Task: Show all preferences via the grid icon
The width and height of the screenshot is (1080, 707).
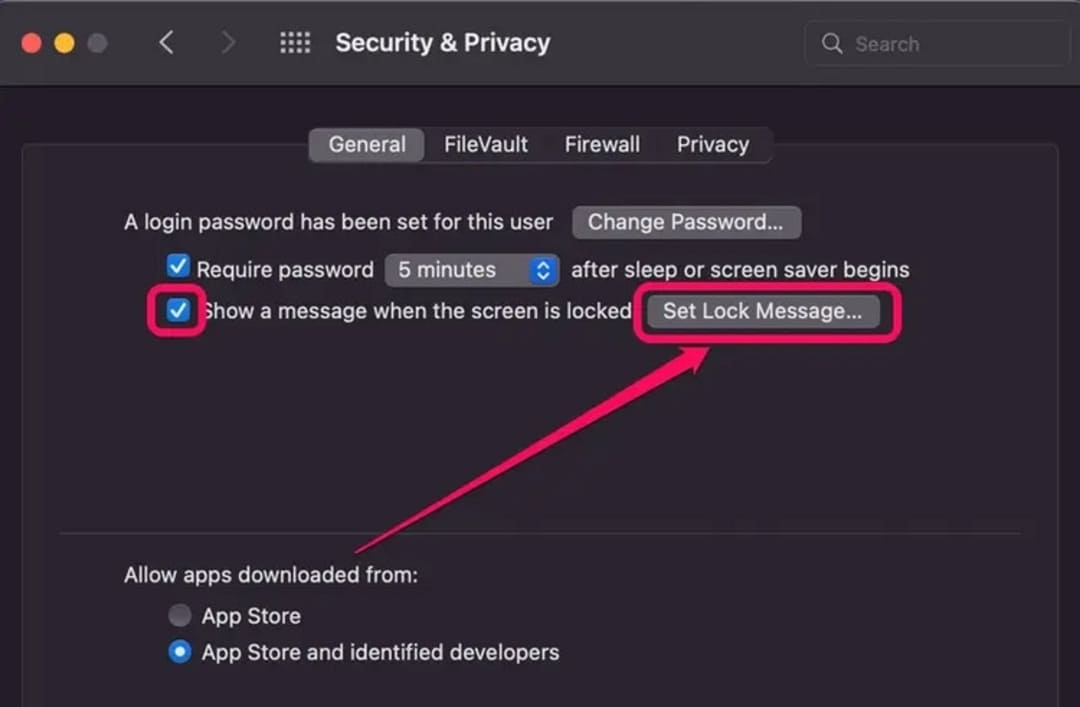Action: click(295, 43)
